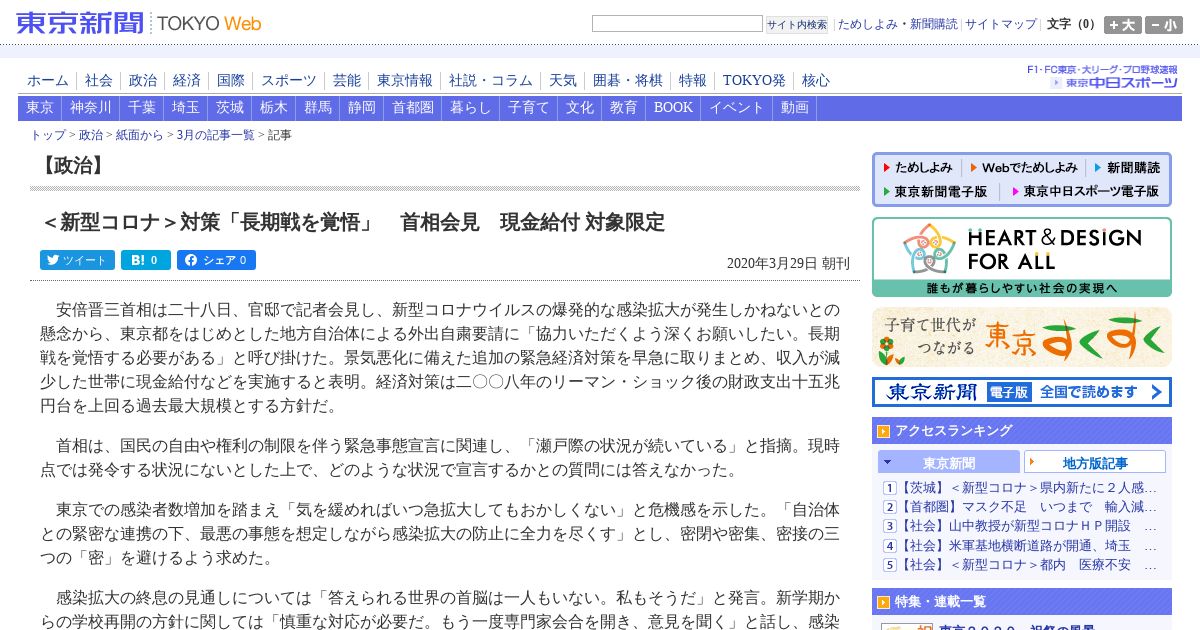Select 動画 in the blue bar

(795, 108)
